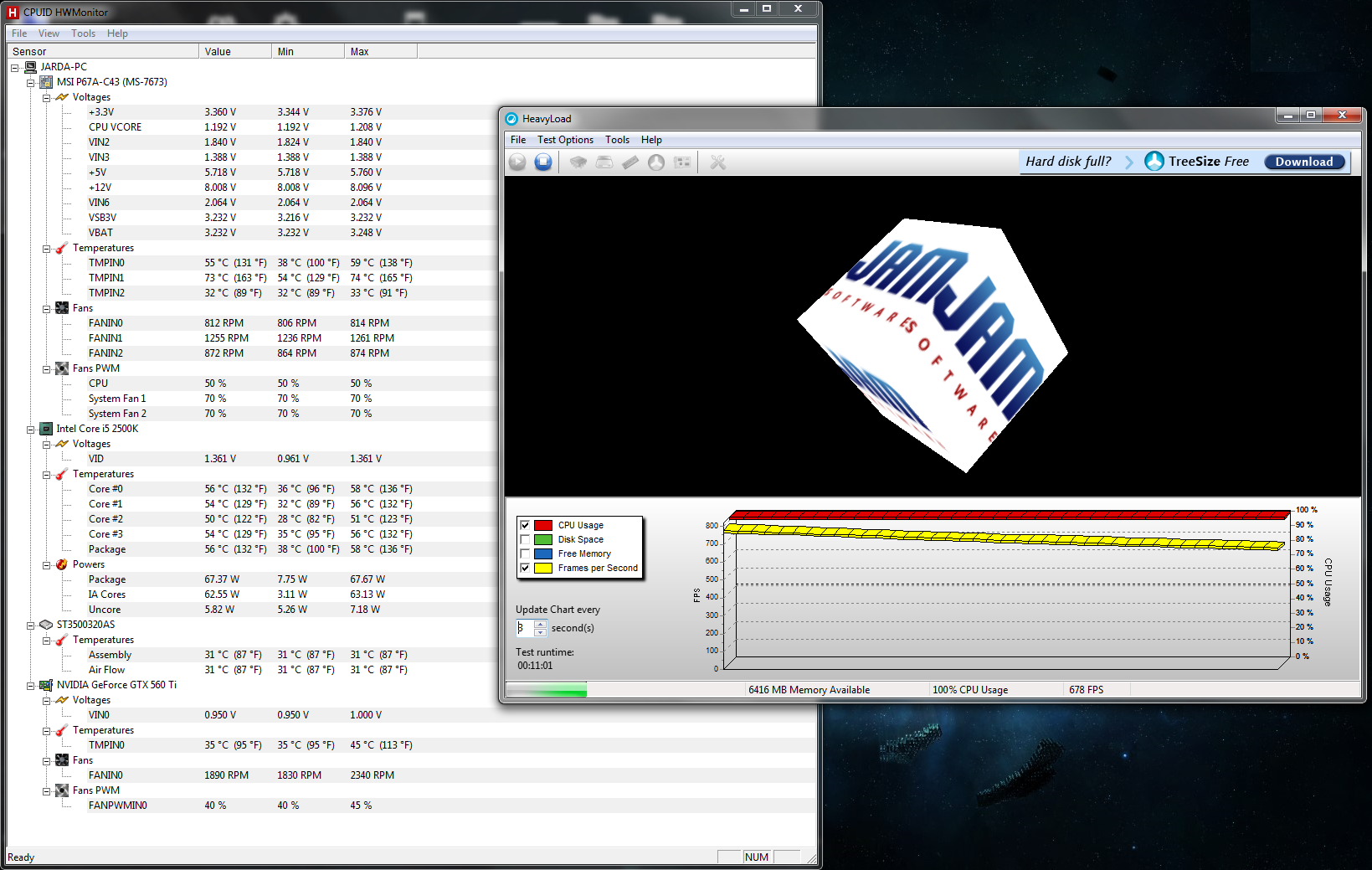The width and height of the screenshot is (1372, 870).
Task: Toggle the write temp file disk icon
Action: 604,162
